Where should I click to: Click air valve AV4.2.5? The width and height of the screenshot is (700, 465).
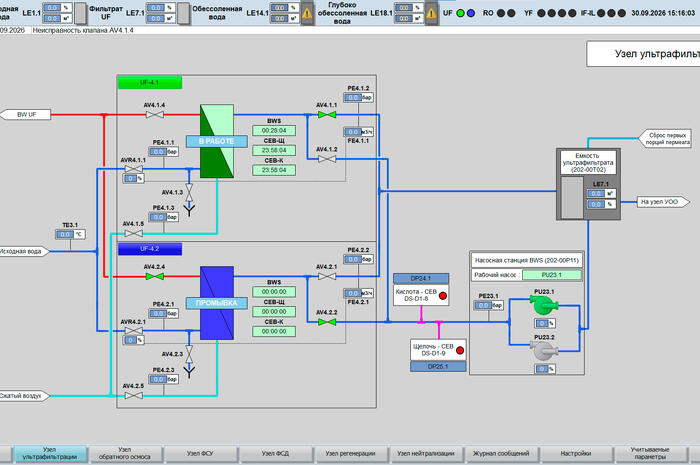pos(133,395)
